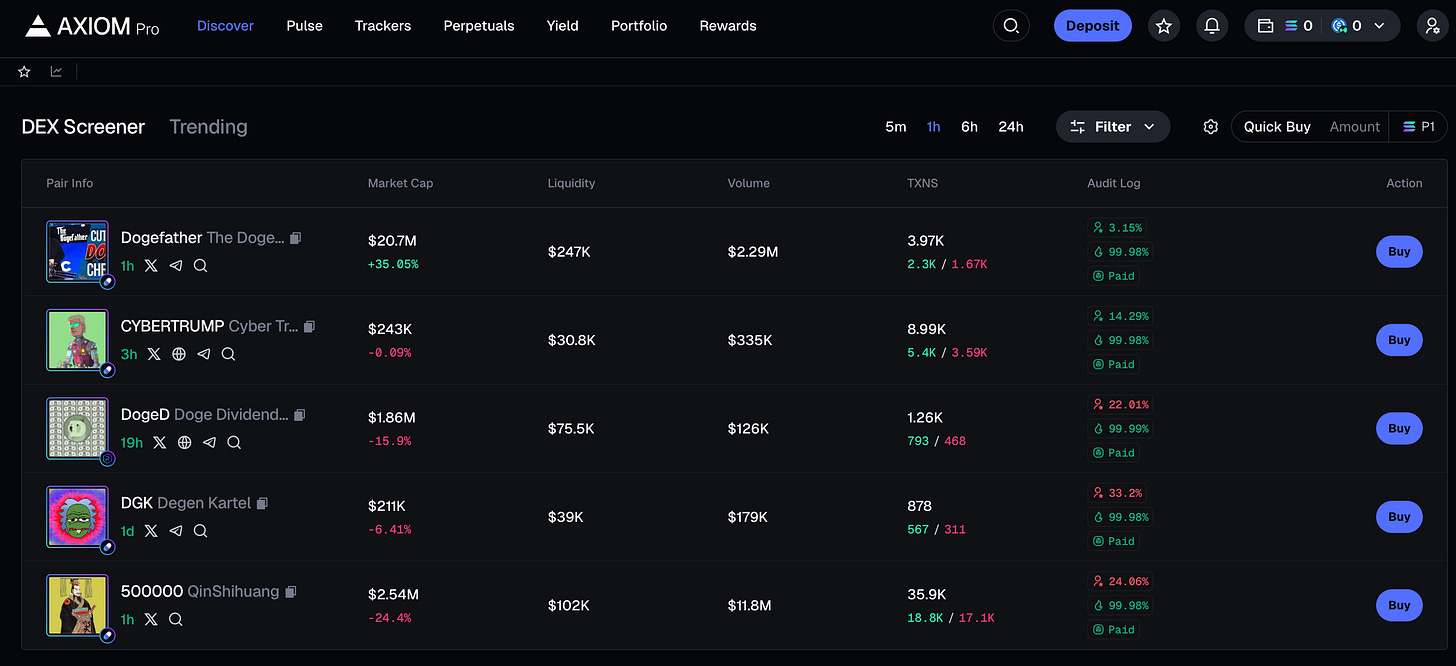Viewport: 1456px width, 666px height.
Task: Open CYBERTRUMP's X profile icon
Action: 151,354
